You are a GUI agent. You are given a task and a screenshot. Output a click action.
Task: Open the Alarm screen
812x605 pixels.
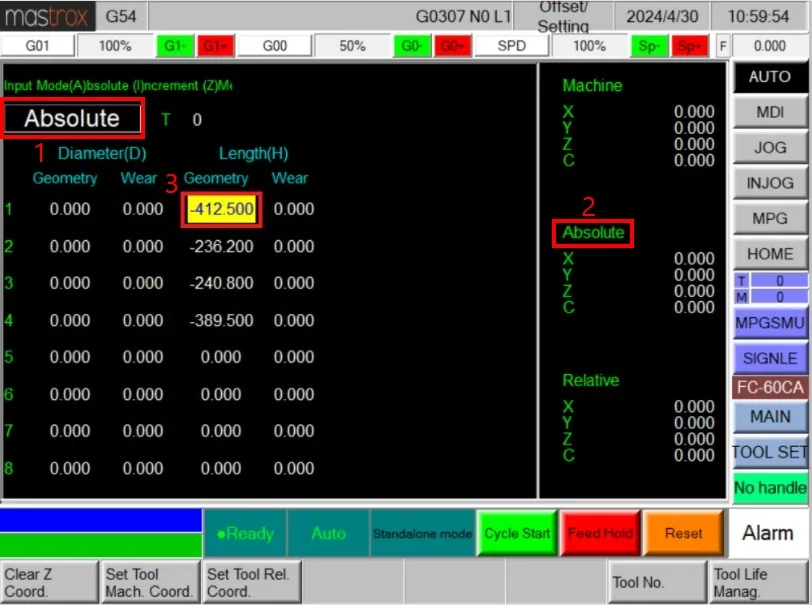(x=767, y=532)
